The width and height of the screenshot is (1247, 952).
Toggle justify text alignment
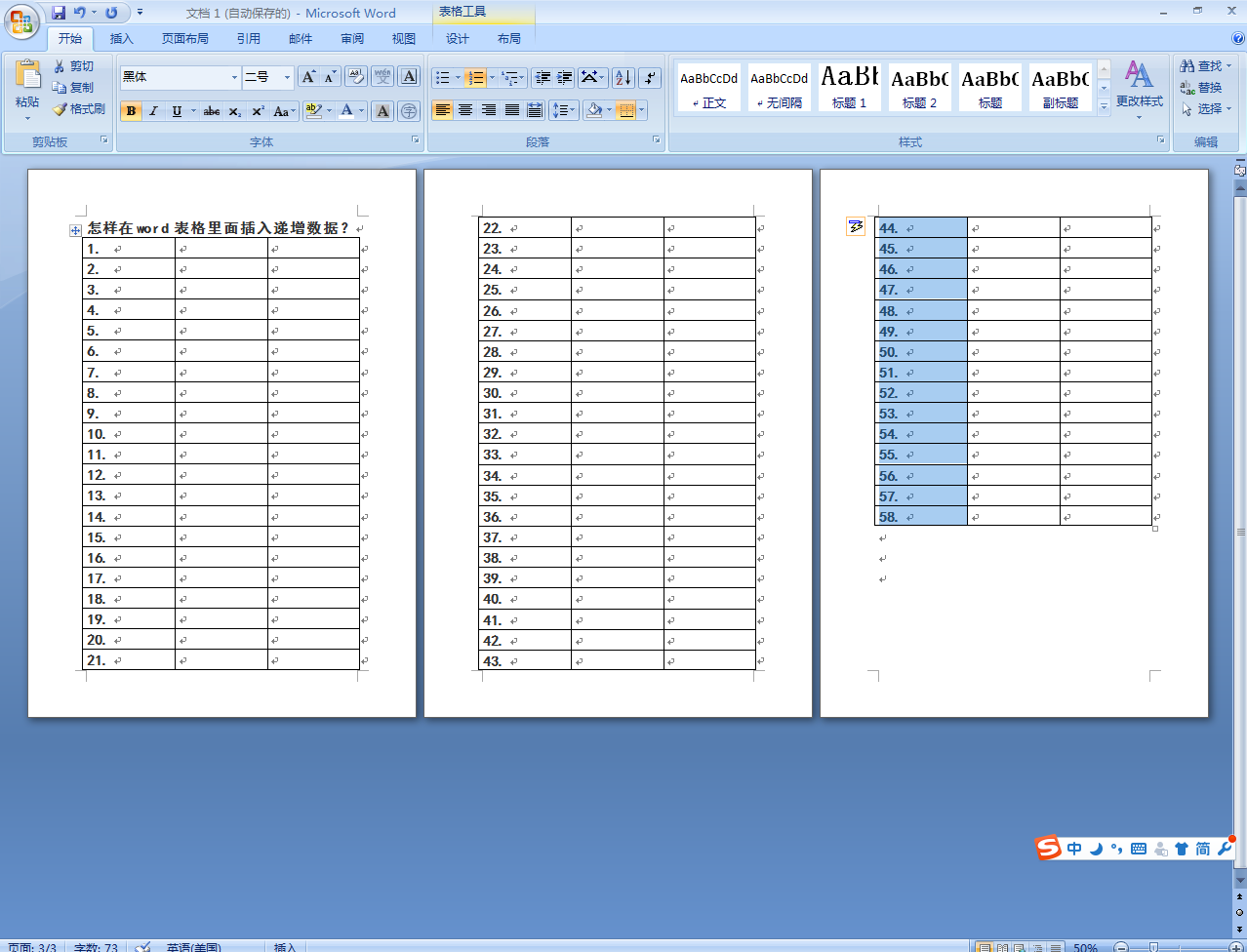(512, 110)
